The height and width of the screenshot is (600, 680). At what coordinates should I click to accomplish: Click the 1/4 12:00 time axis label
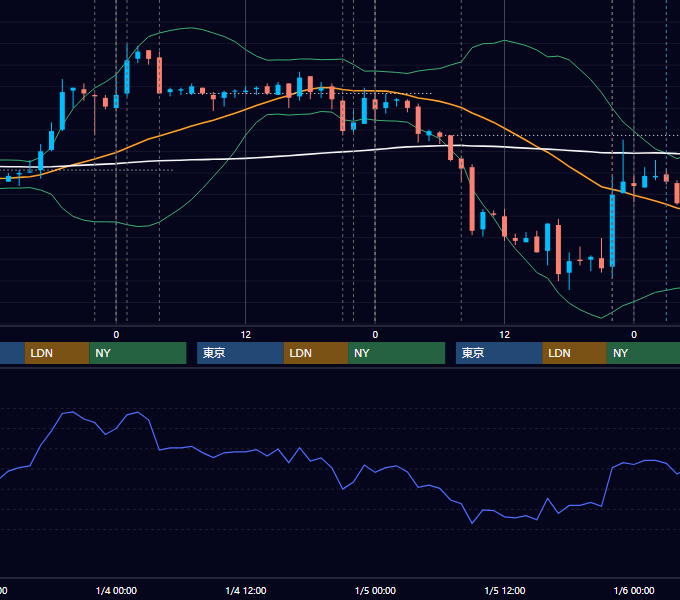point(245,590)
